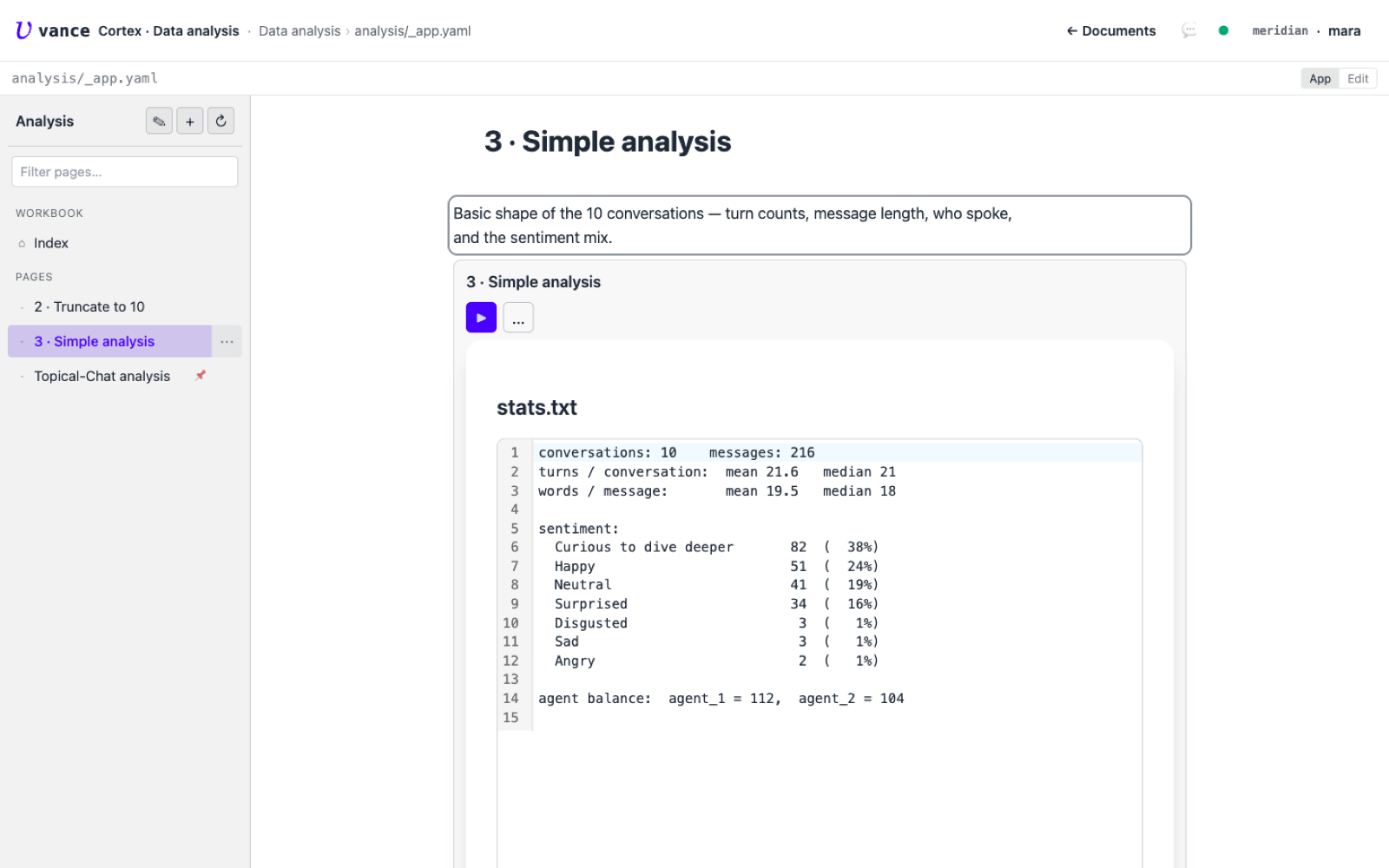Image resolution: width=1389 pixels, height=868 pixels.
Task: Click the vance logo
Action: 52,30
